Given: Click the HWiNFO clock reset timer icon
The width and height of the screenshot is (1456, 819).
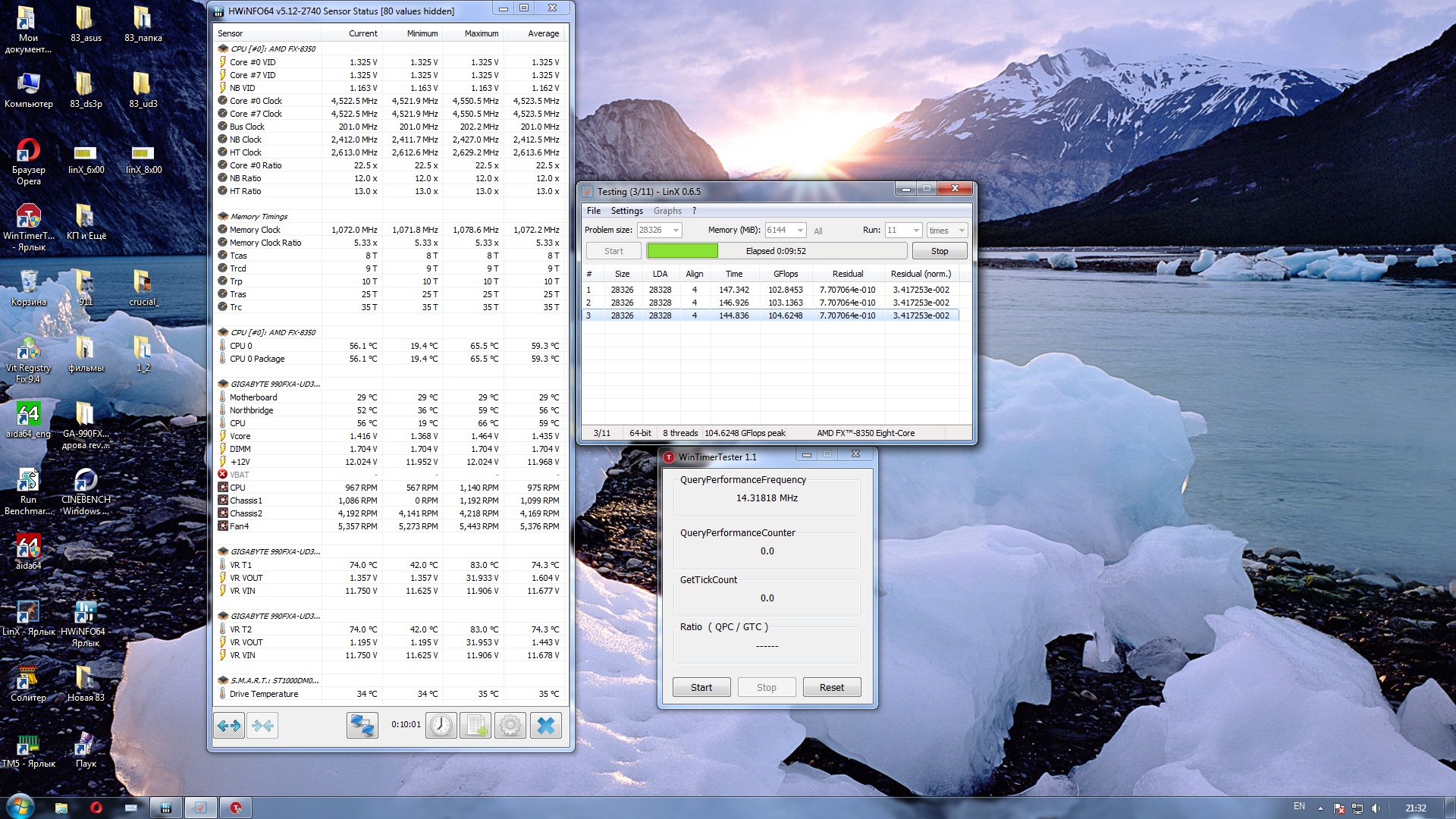Looking at the screenshot, I should [441, 726].
